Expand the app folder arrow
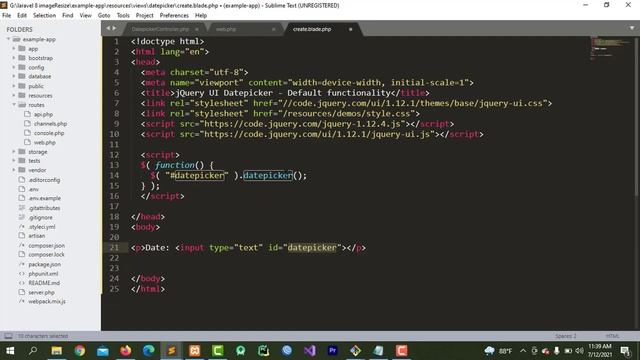 13,49
